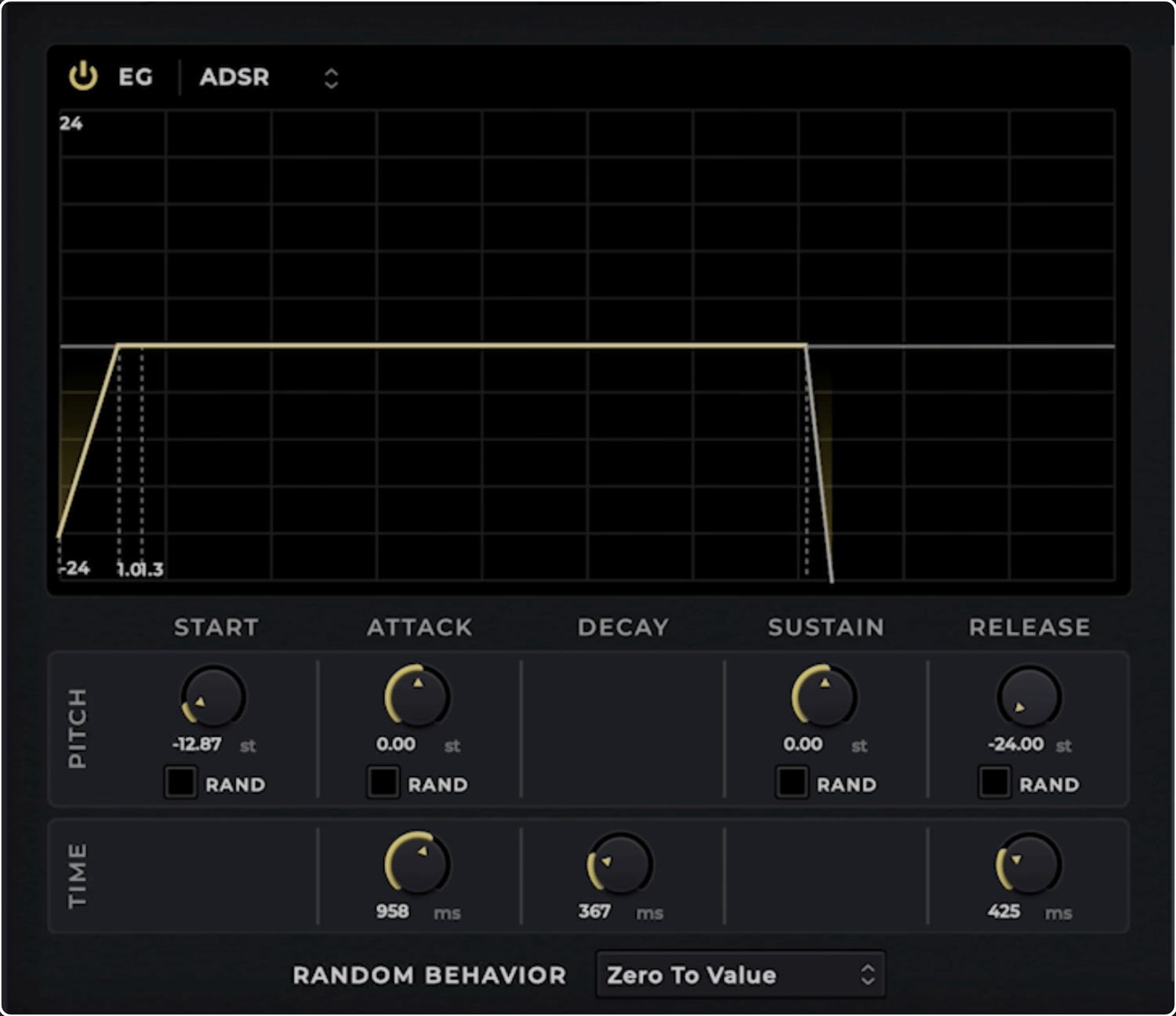Click the stepper arrows beside Zero To Value
Image resolution: width=1176 pixels, height=1016 pixels.
point(867,974)
